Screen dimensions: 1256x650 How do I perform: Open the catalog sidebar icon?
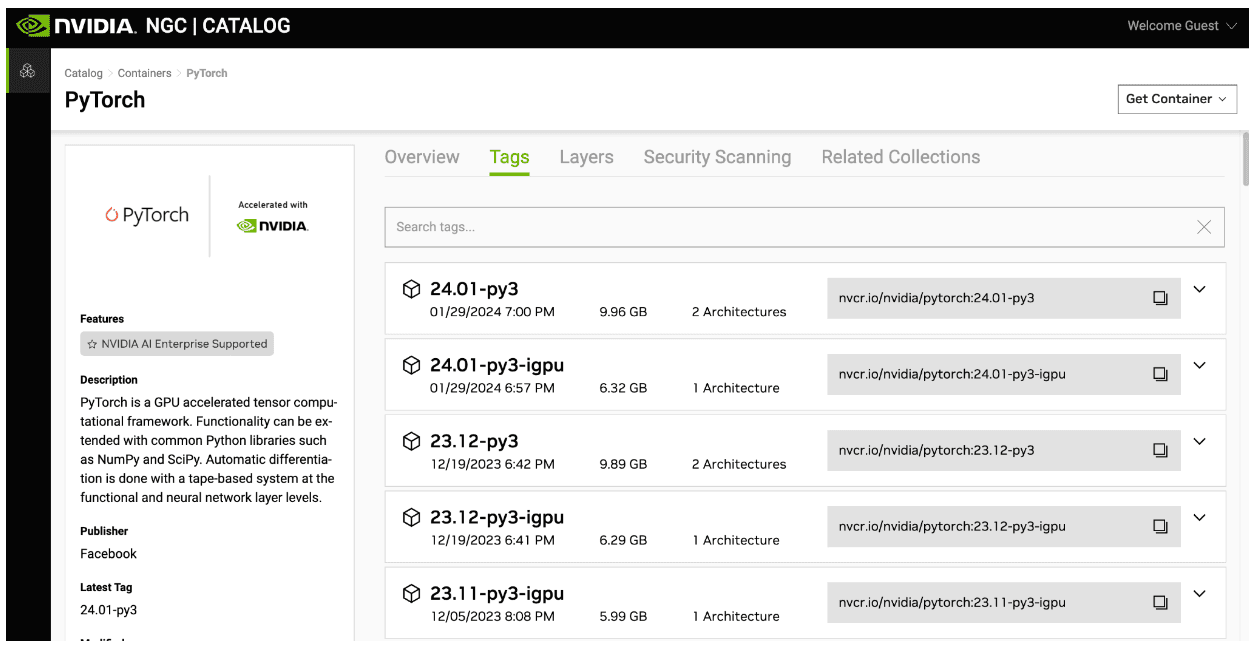28,71
